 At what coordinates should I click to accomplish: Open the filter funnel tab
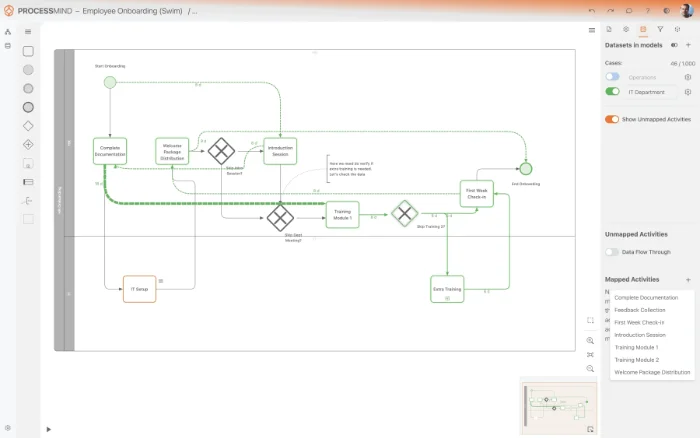(x=660, y=30)
